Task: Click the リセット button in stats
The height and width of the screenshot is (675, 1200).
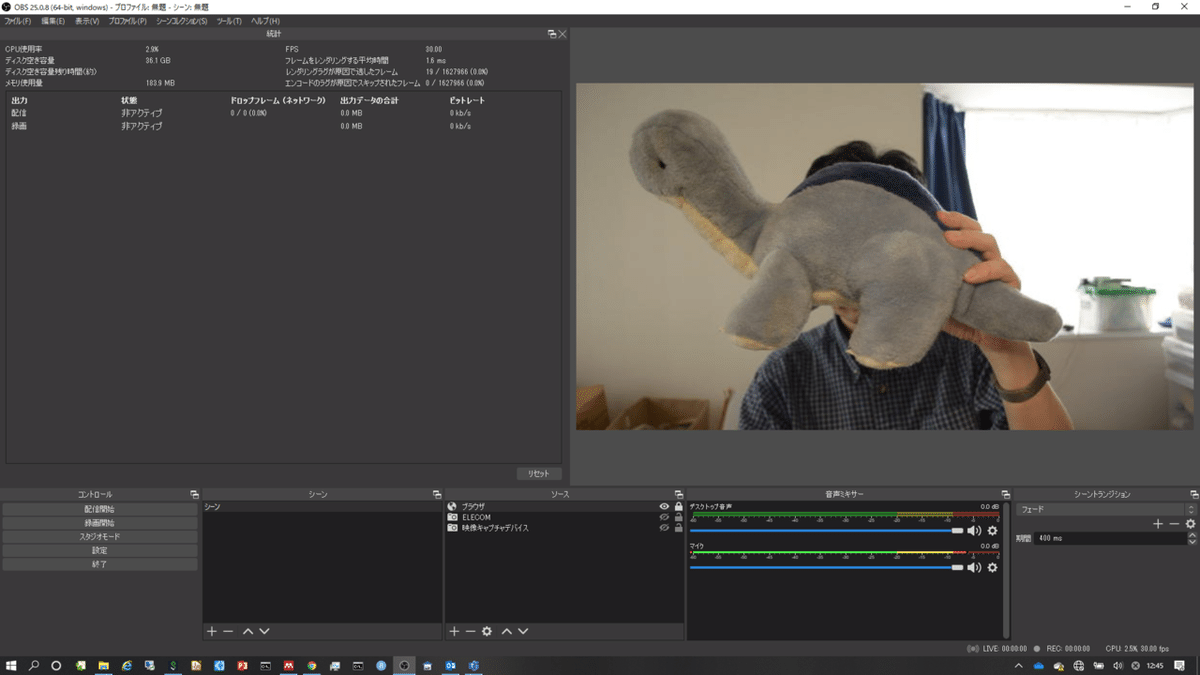Action: coord(539,474)
